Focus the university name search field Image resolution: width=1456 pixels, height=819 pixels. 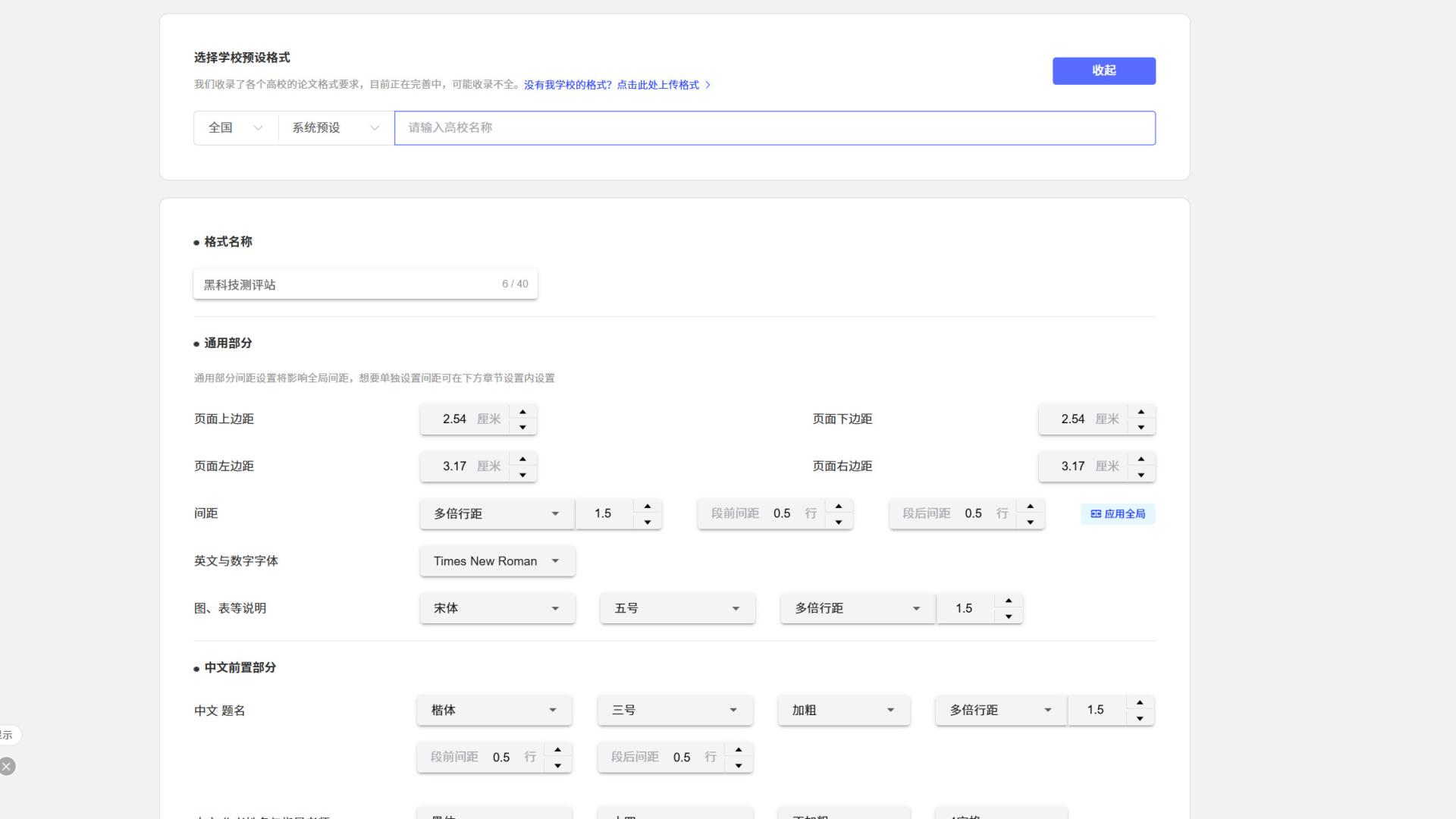click(x=773, y=128)
